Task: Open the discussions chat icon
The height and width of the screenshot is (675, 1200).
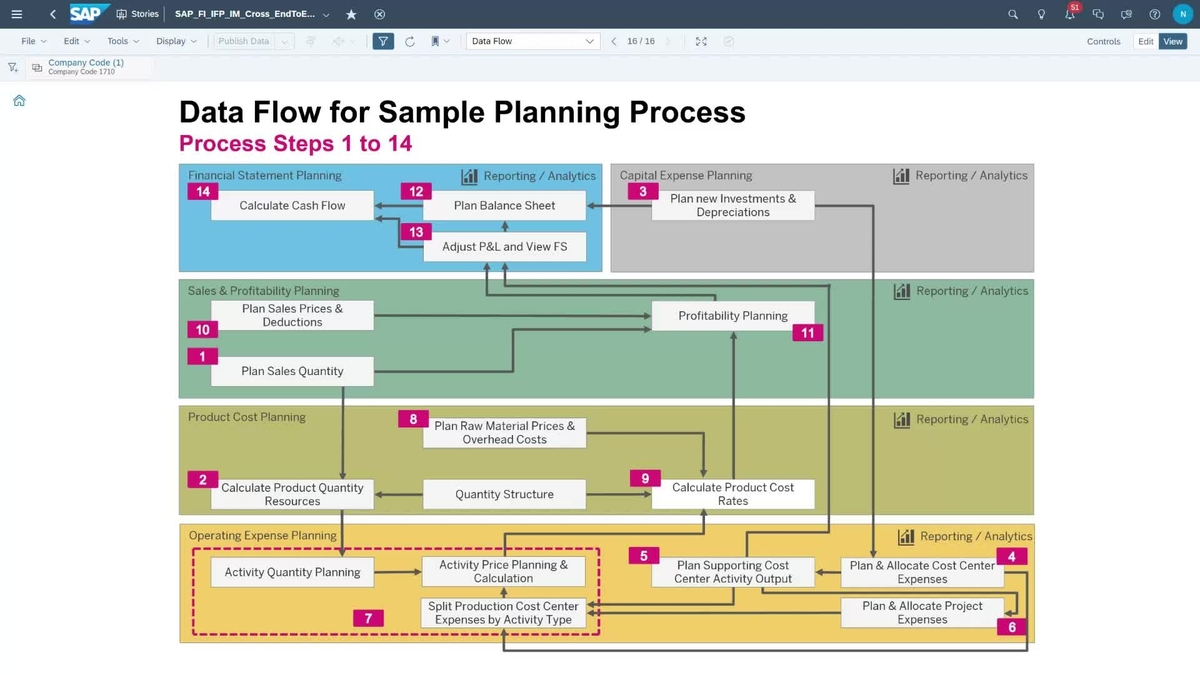Action: pyautogui.click(x=1097, y=14)
